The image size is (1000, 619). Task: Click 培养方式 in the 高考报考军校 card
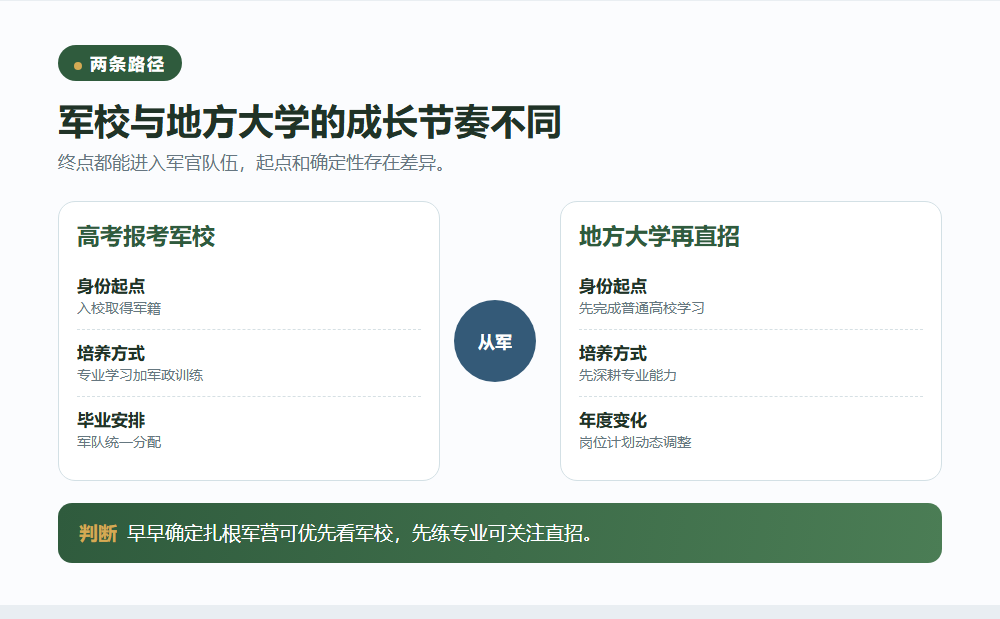tap(111, 353)
